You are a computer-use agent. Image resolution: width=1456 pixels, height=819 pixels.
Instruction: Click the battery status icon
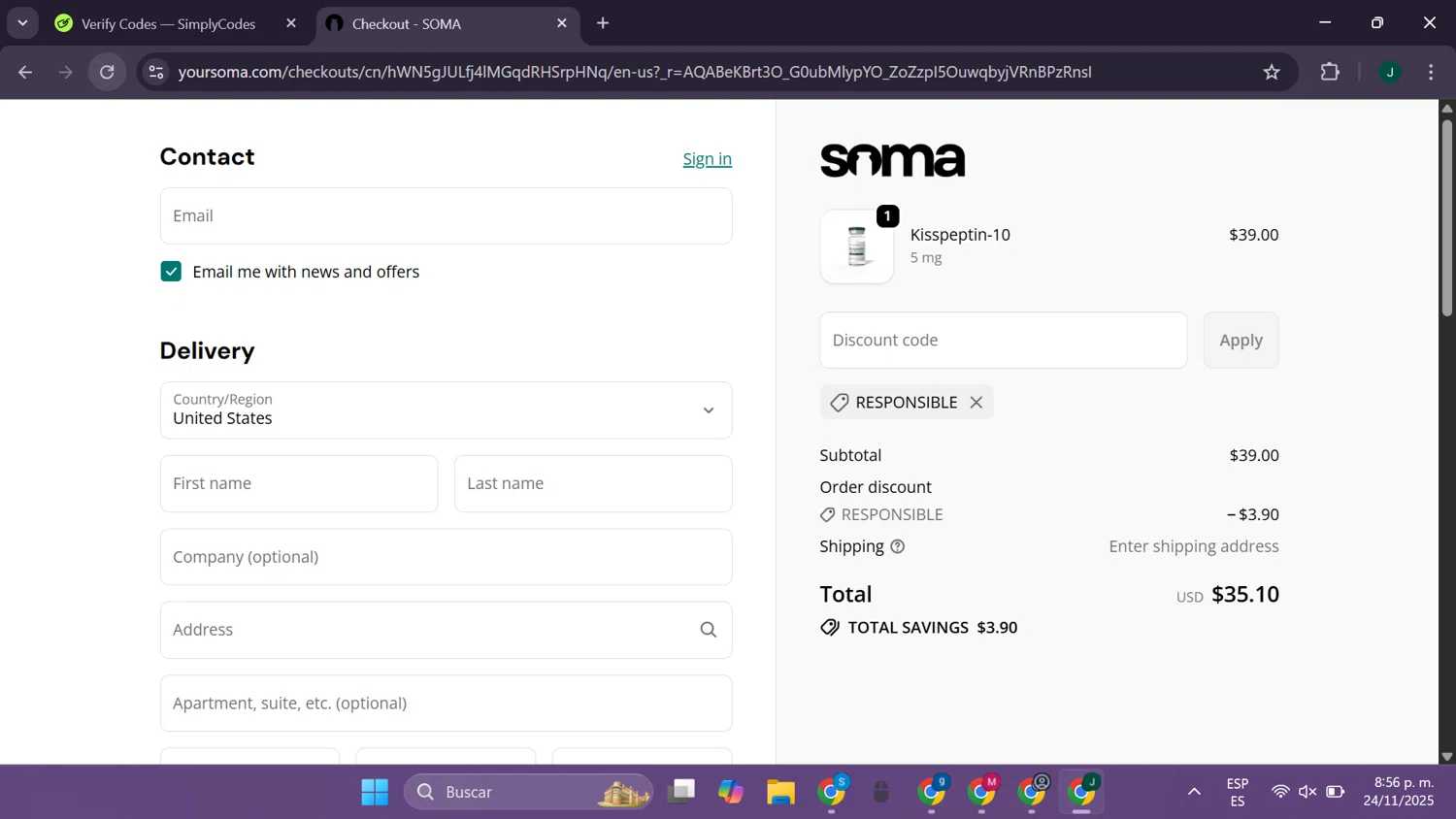pyautogui.click(x=1336, y=792)
